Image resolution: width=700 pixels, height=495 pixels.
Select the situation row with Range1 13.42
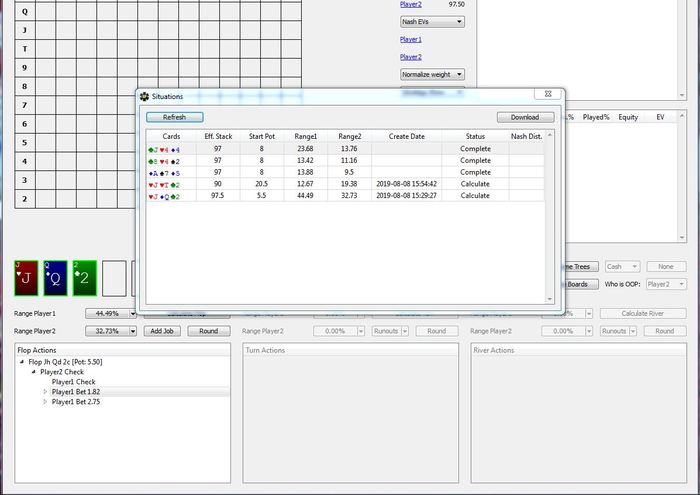[345, 160]
